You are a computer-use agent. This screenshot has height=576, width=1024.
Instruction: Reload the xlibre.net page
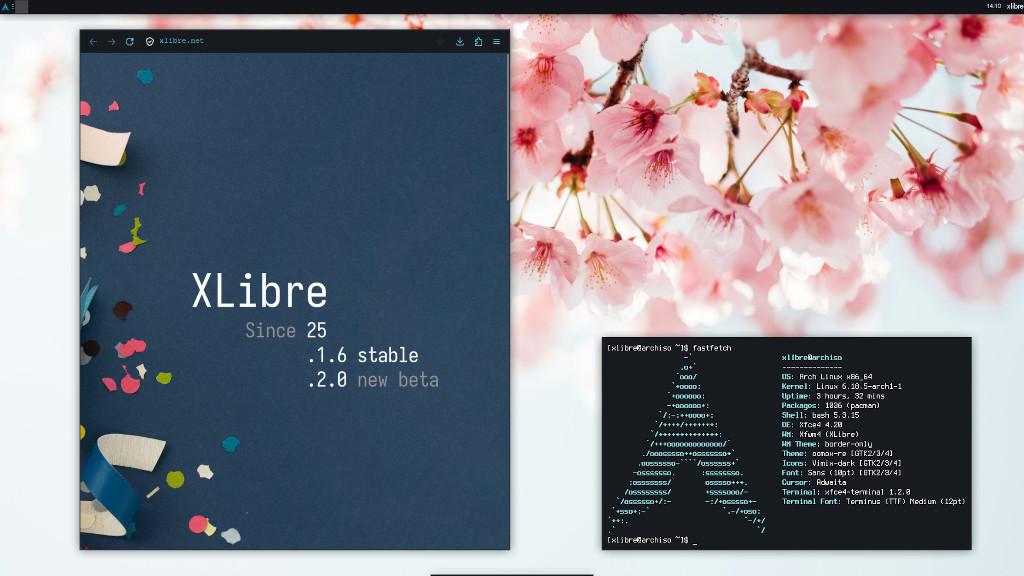(x=130, y=41)
